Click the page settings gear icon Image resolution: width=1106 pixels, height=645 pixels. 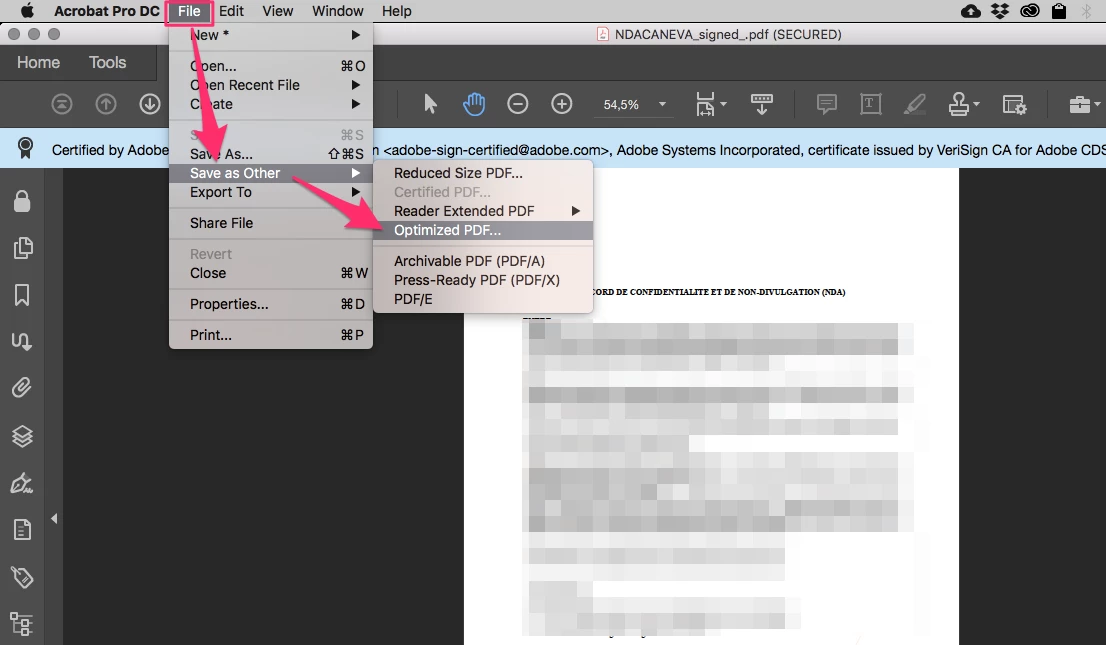(x=1014, y=104)
